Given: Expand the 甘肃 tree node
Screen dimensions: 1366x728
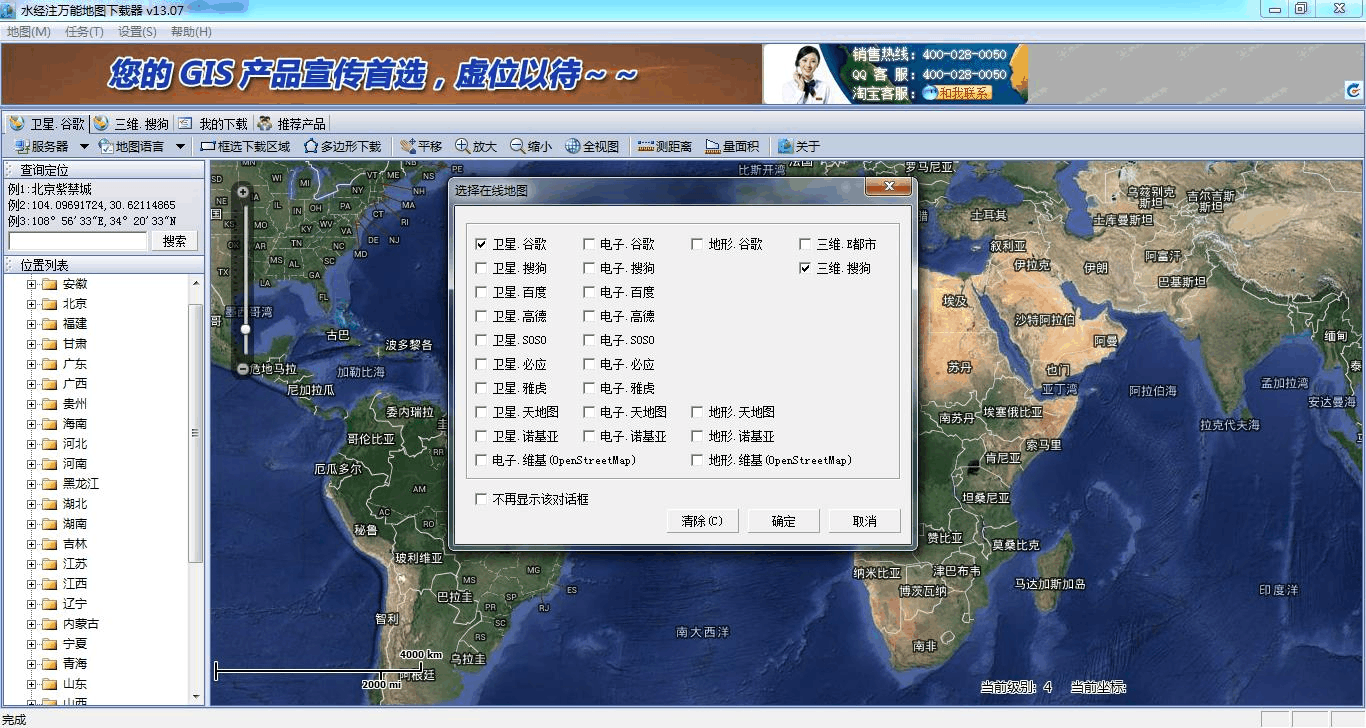Looking at the screenshot, I should [x=31, y=344].
